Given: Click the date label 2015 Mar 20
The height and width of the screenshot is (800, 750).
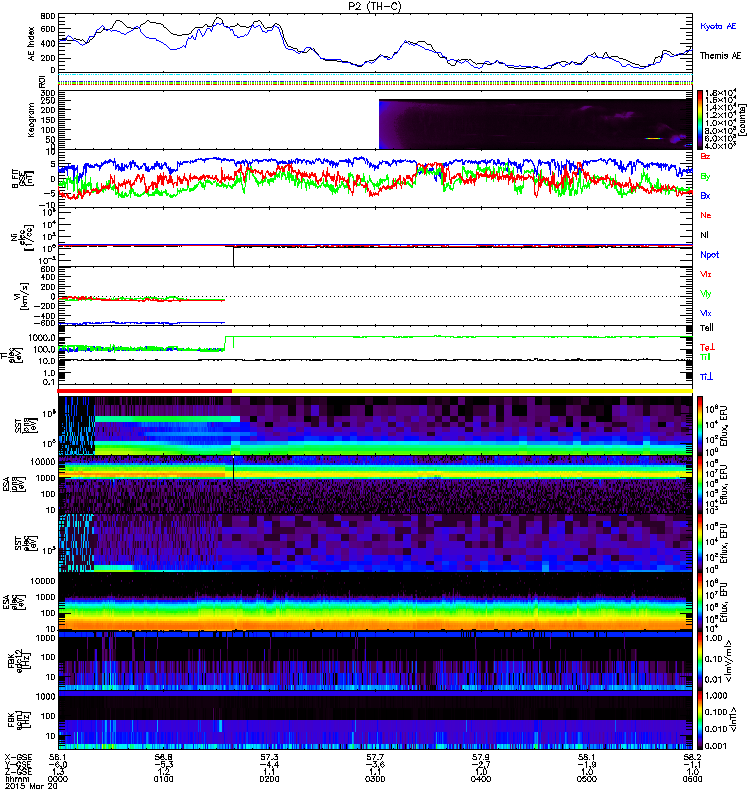Looking at the screenshot, I should point(31,786).
